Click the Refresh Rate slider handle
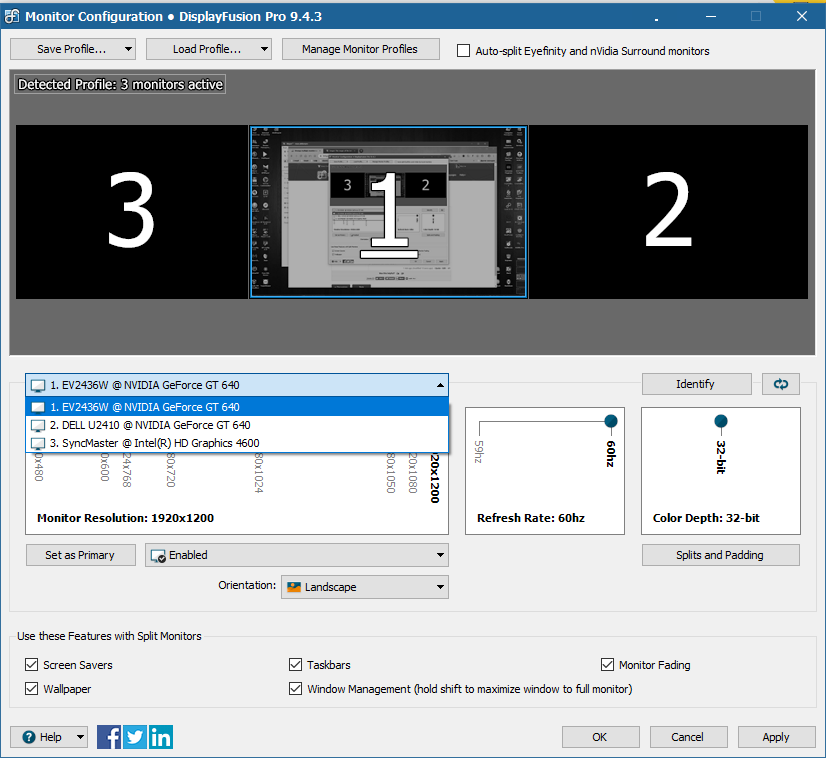The width and height of the screenshot is (826, 758). pos(610,422)
